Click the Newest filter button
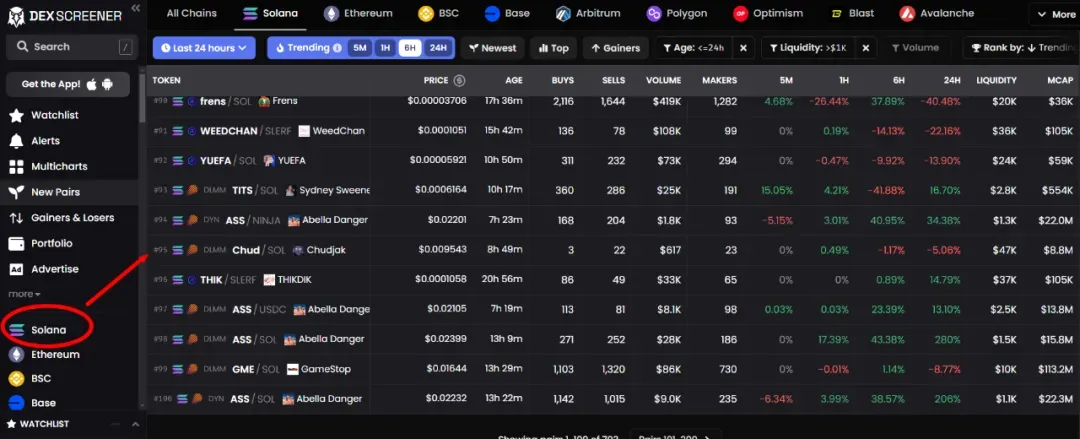The width and height of the screenshot is (1080, 439). 492,48
